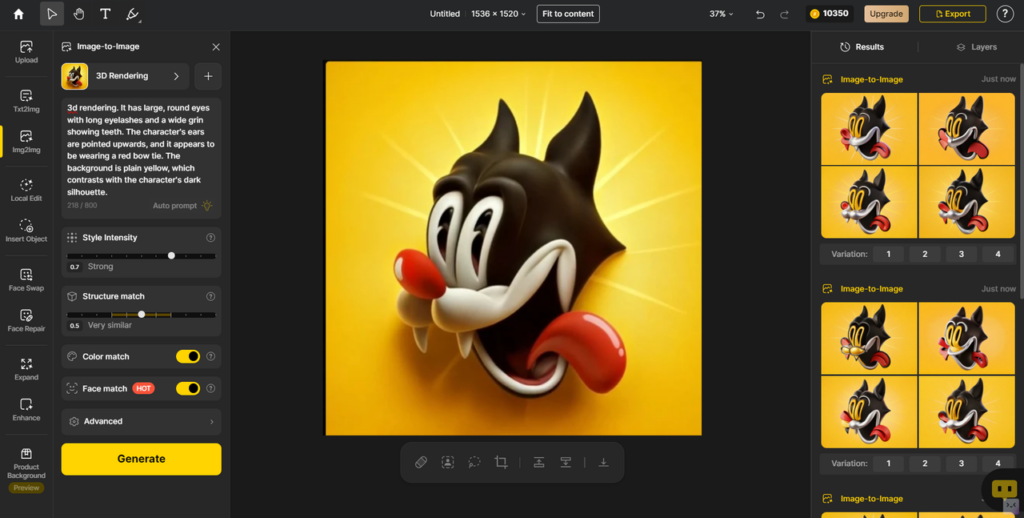Click the Fit to content button
1024x518 pixels.
pos(568,14)
